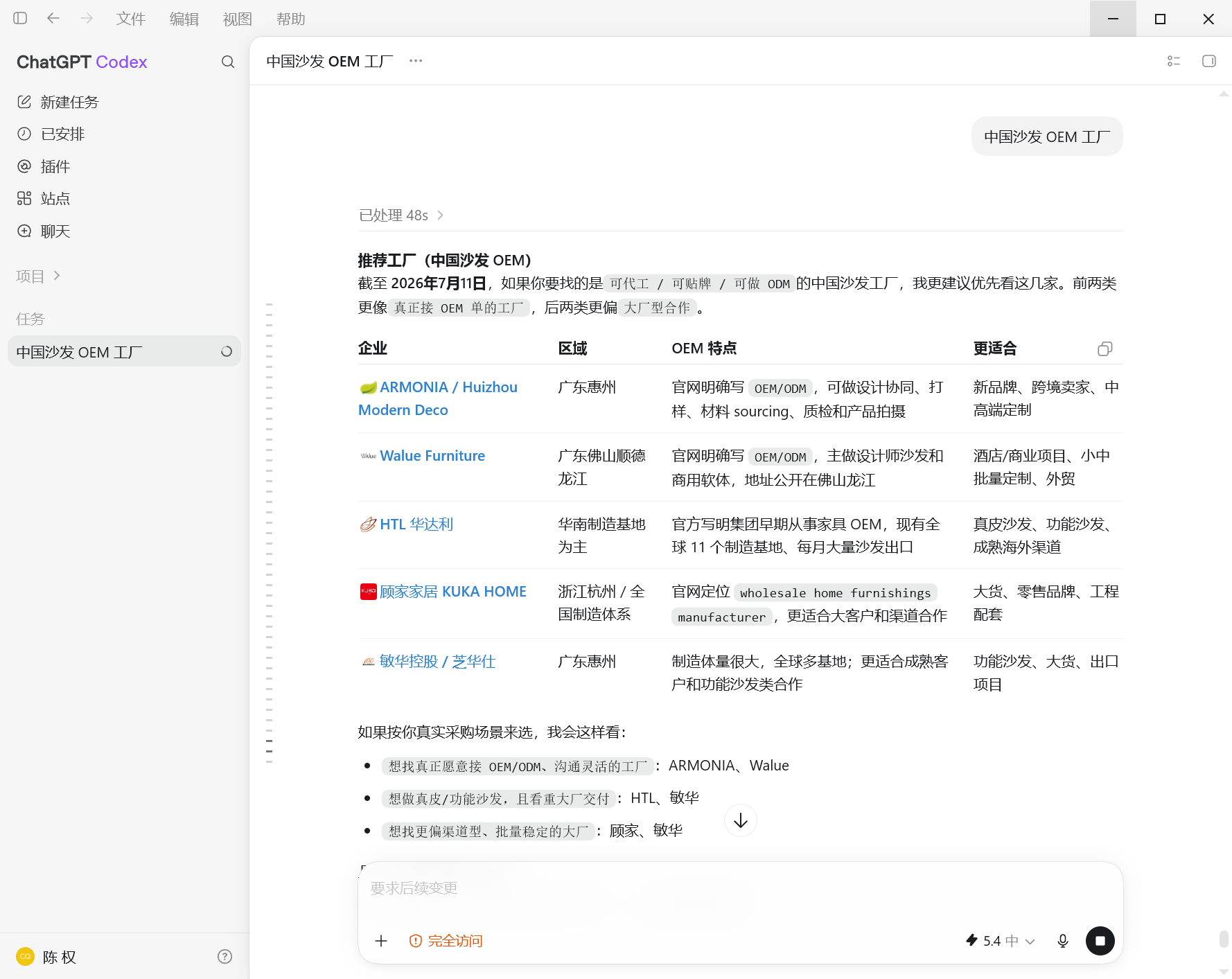Maximize the application window
1232x979 pixels.
(x=1161, y=19)
